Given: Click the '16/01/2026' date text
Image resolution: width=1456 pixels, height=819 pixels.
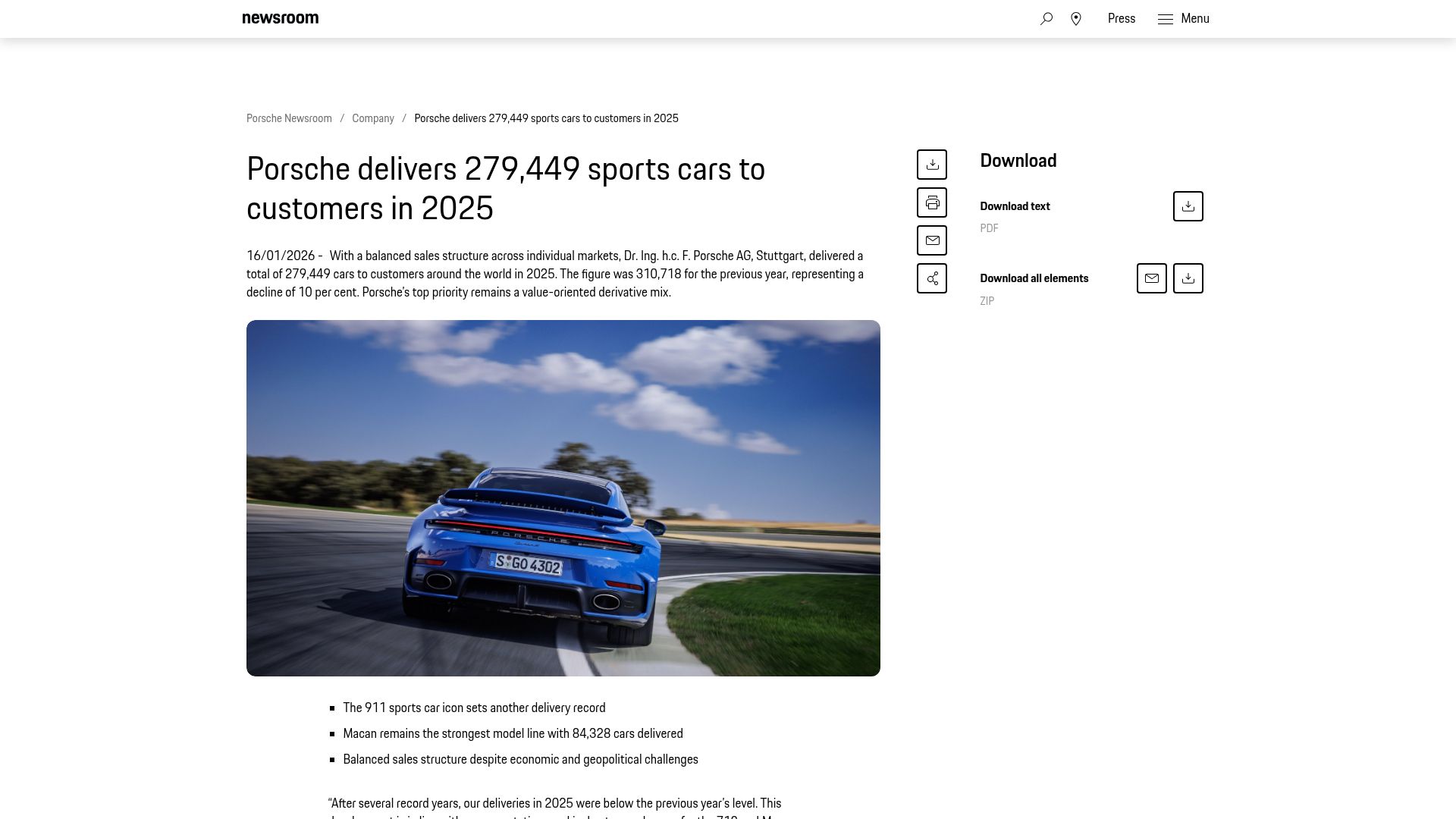Looking at the screenshot, I should coord(281,256).
